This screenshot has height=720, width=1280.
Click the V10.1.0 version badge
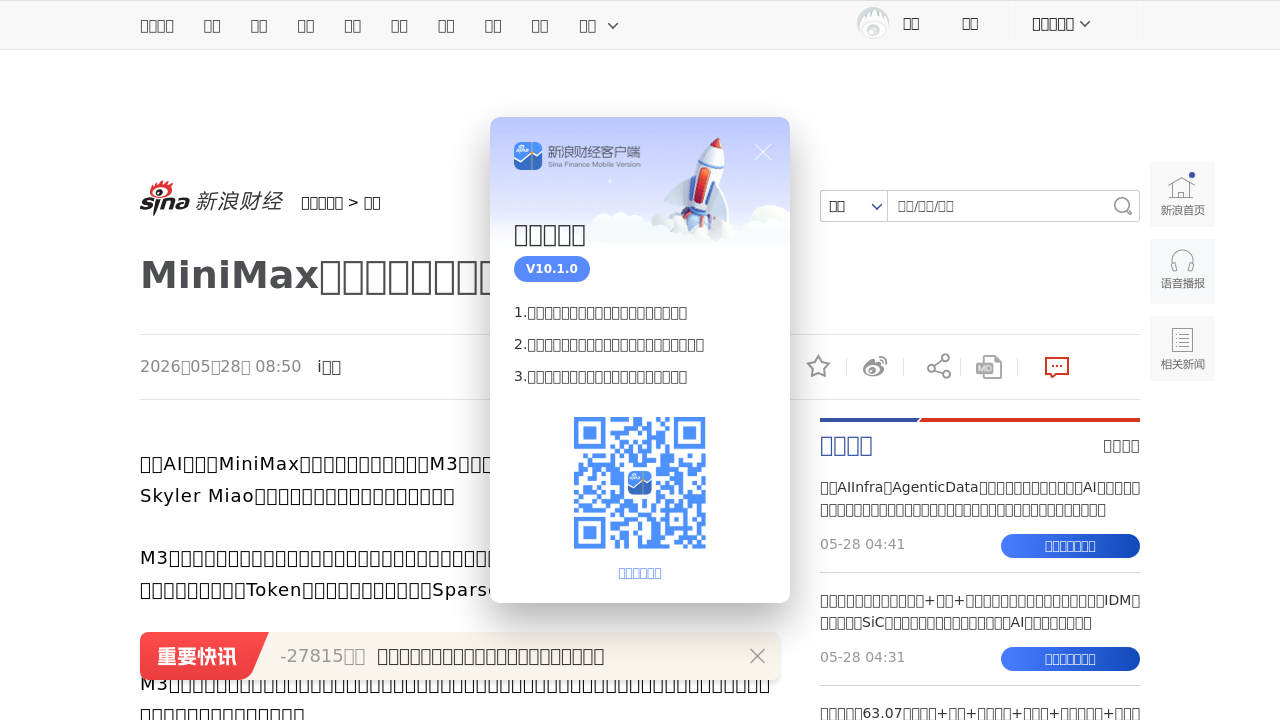click(x=552, y=269)
